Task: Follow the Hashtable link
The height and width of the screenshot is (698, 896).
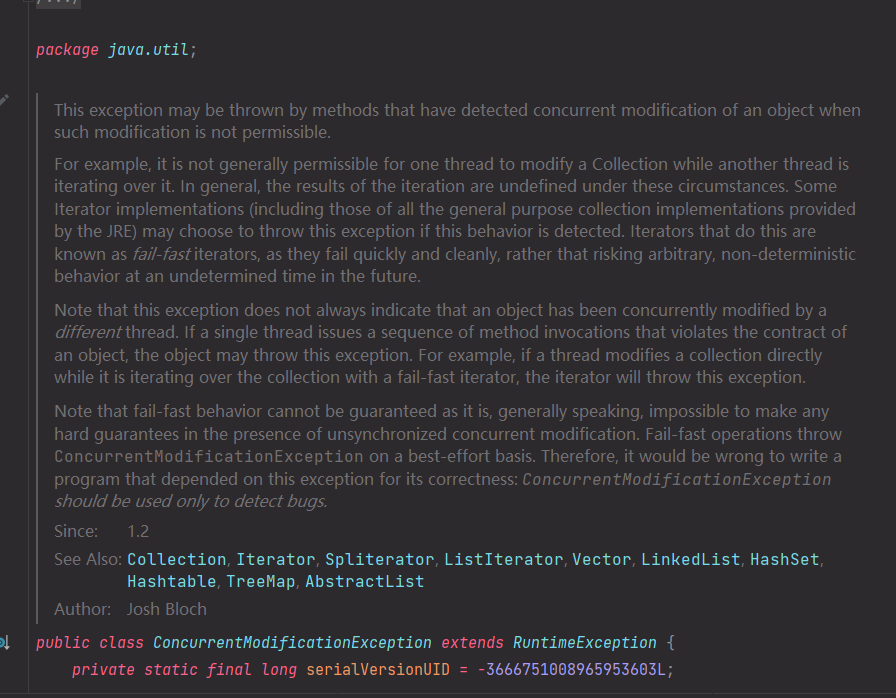Action: pyautogui.click(x=171, y=581)
